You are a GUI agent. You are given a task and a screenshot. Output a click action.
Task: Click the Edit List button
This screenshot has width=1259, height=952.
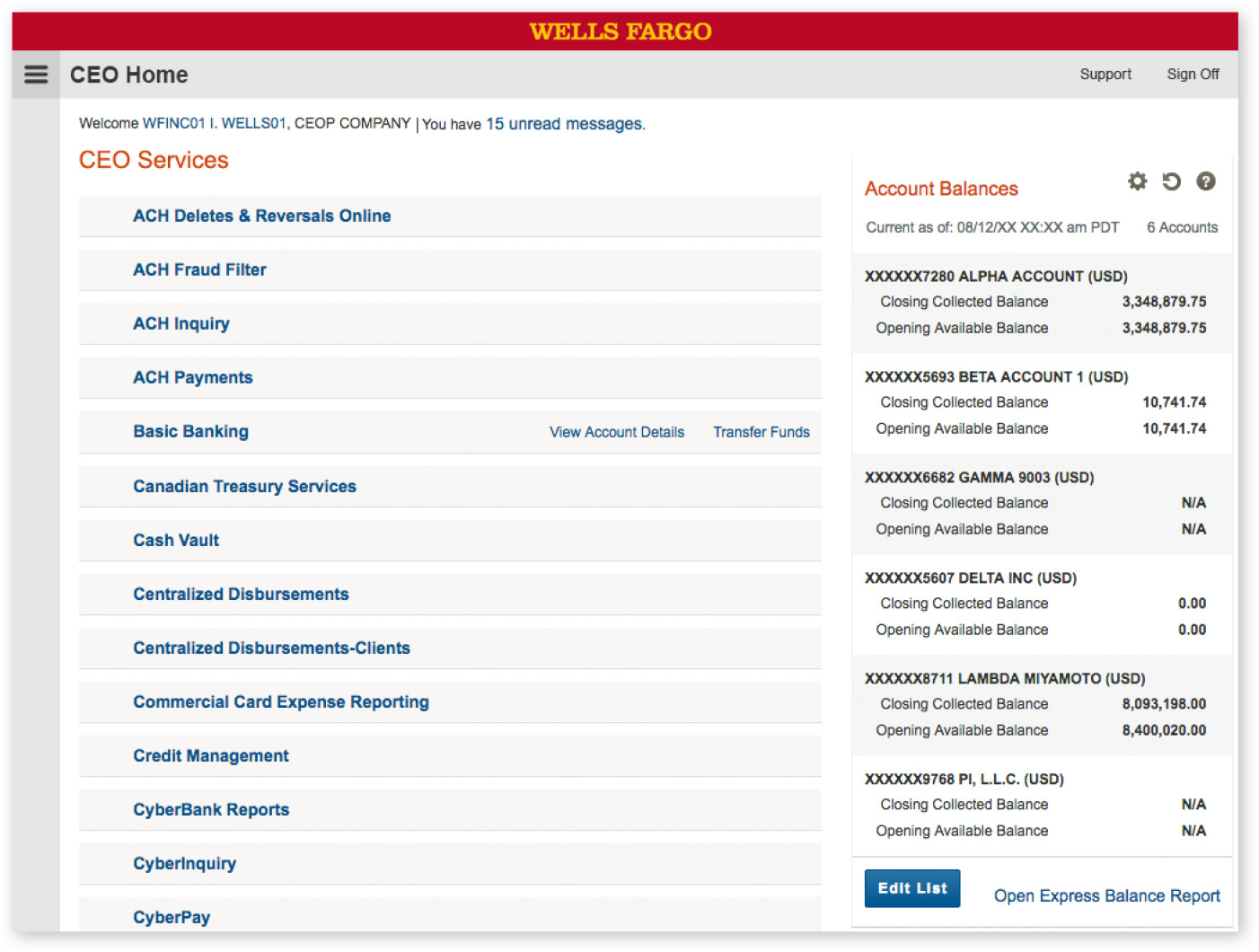coord(911,888)
